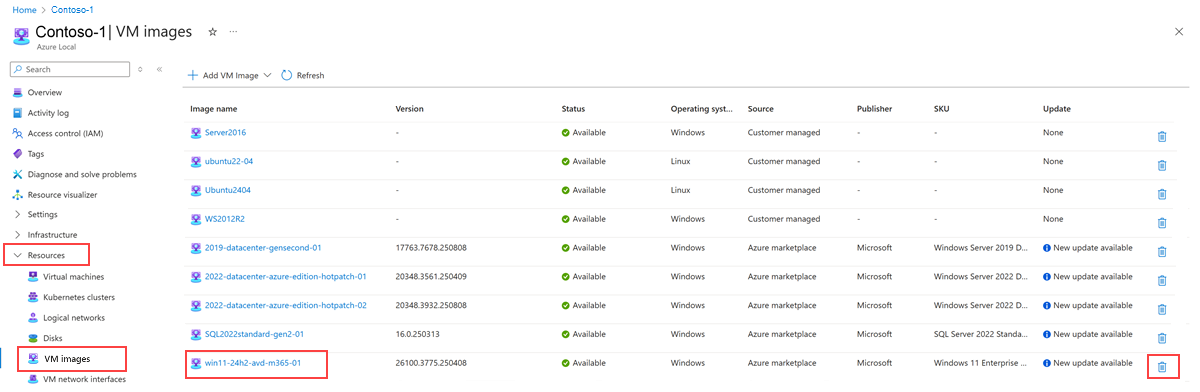Click the Tags icon in sidebar
Viewport: 1200px width, 392px height.
coord(18,154)
